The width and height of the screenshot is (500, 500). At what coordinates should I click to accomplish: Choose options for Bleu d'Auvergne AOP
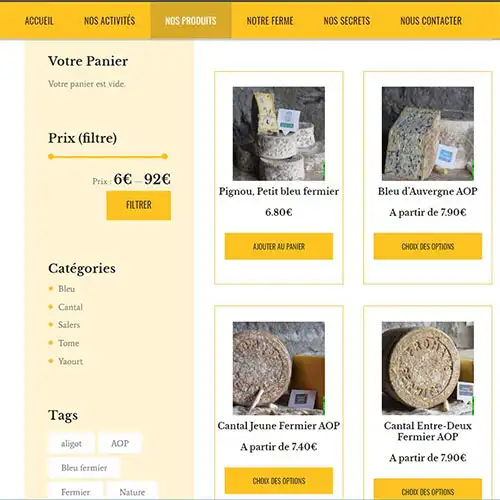pos(428,246)
